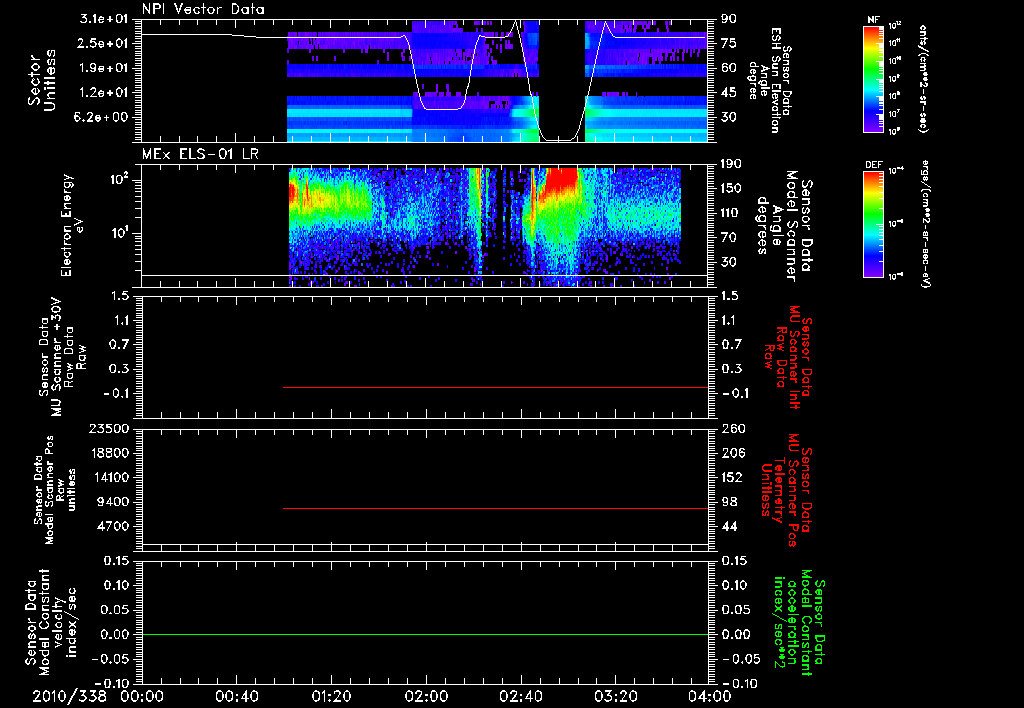The width and height of the screenshot is (1024, 708).
Task: Click the "04:00" time tick label
Action: [710, 696]
